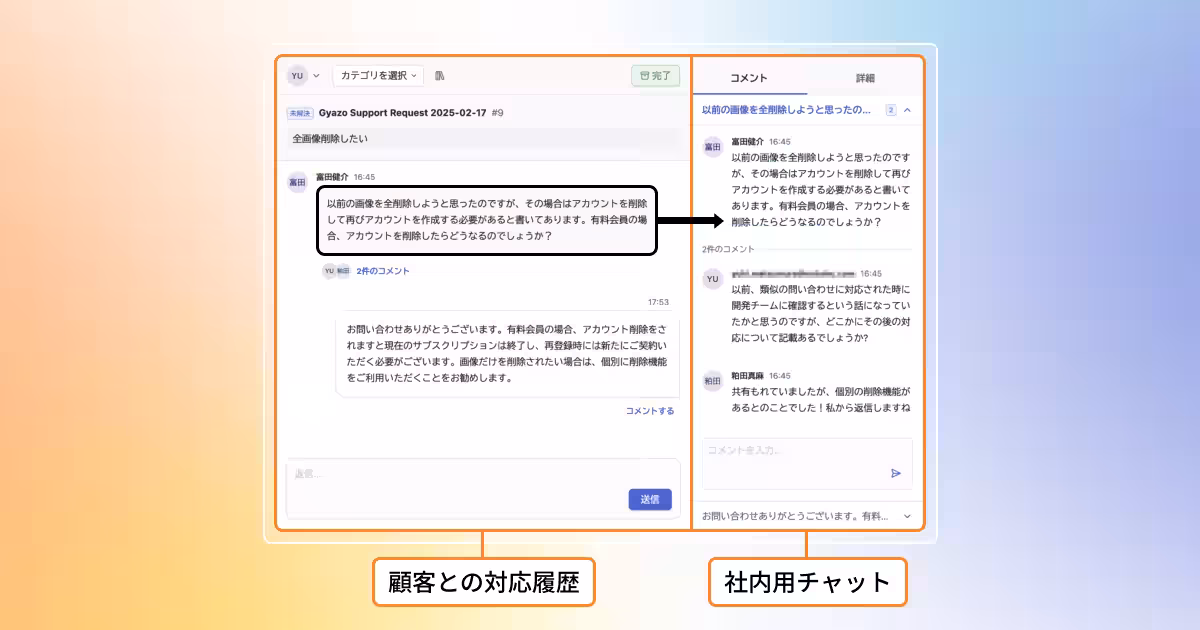
Task: Expand the bottom thread starting お問い合わせありがとうございます
Action: pyautogui.click(x=907, y=516)
